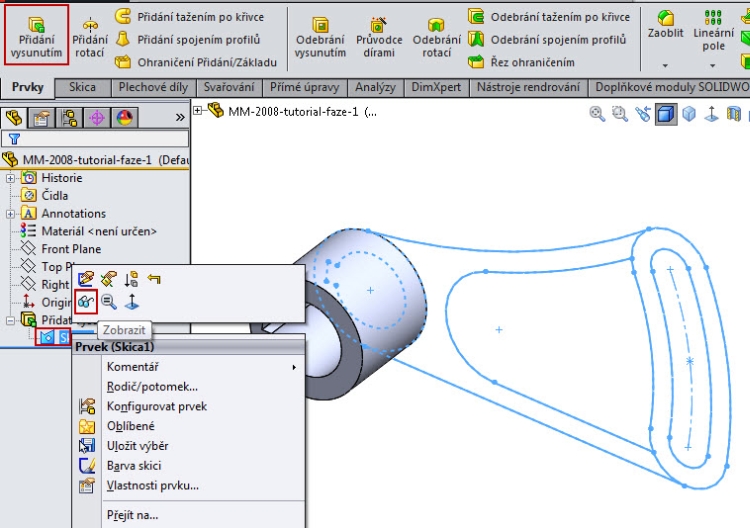Open the DimXpert tab
This screenshot has width=750, height=528.
pos(436,88)
